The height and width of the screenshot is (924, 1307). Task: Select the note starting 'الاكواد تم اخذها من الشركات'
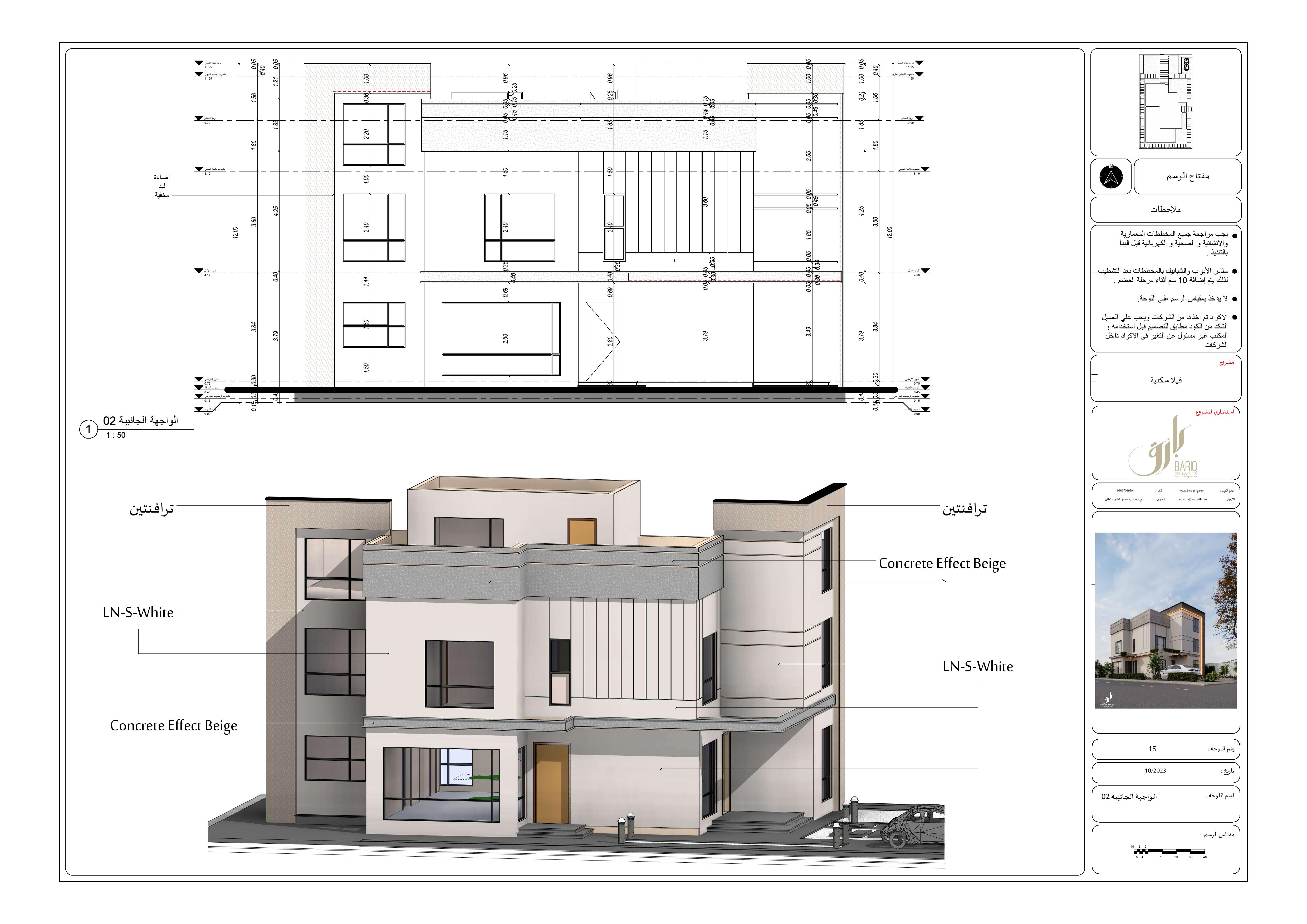pyautogui.click(x=1166, y=331)
